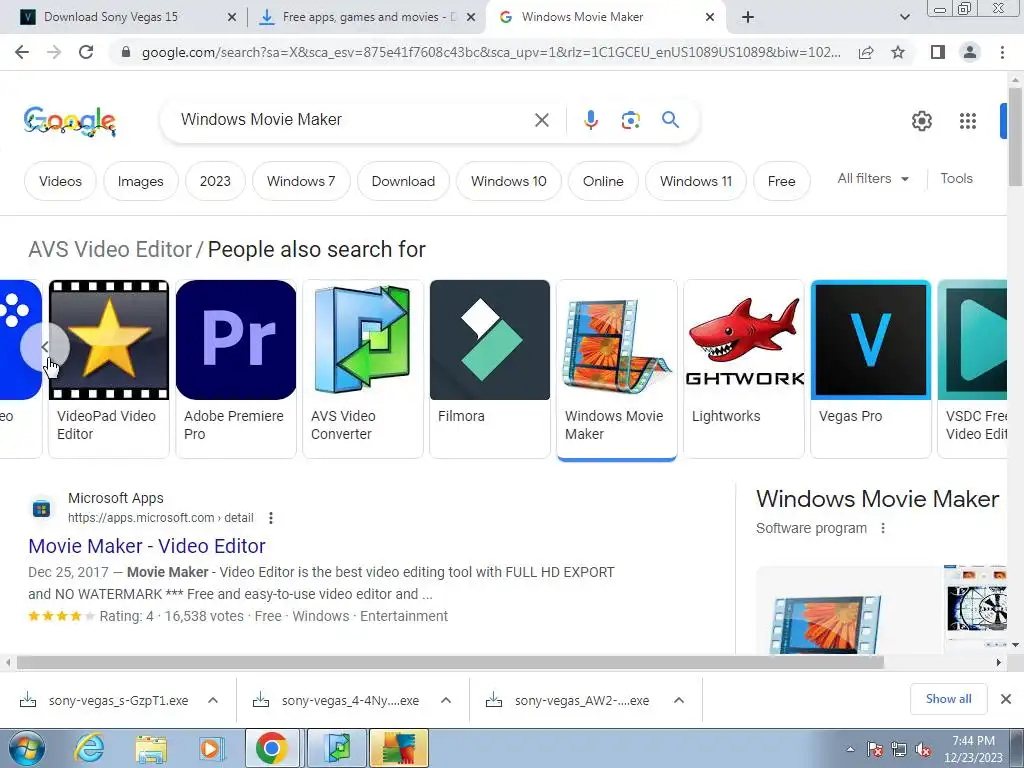Go to Google home via logo
The height and width of the screenshot is (768, 1024).
click(x=69, y=121)
